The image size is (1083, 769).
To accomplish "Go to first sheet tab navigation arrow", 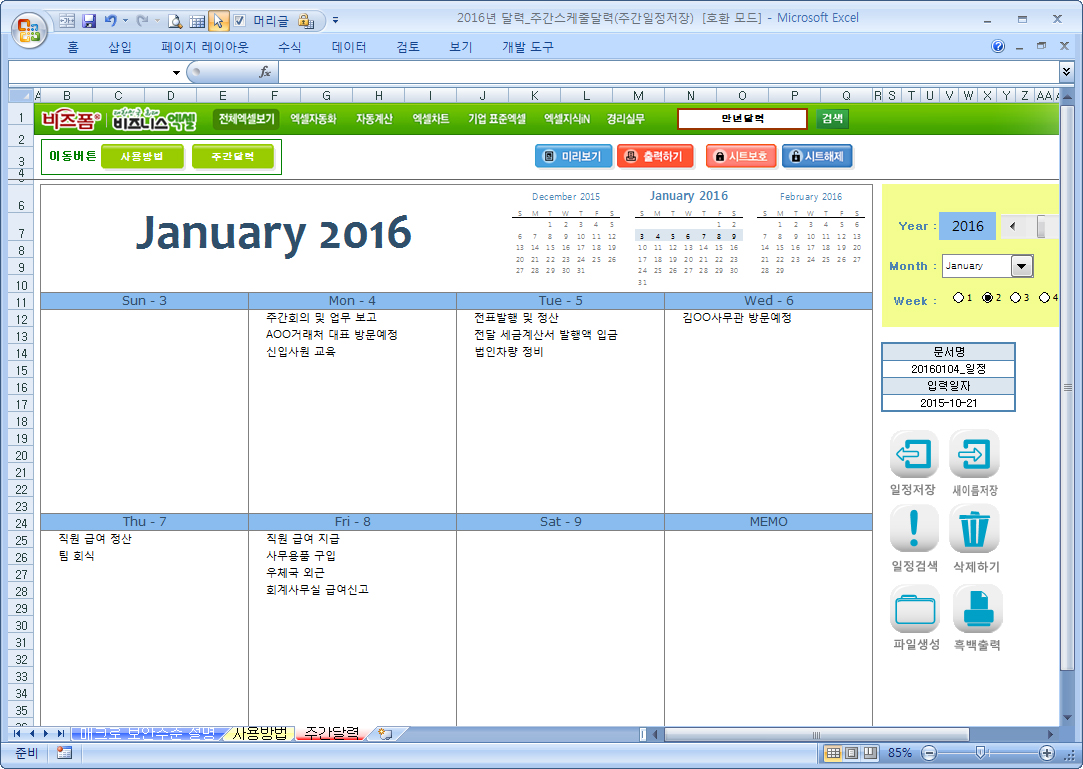I will click(17, 734).
